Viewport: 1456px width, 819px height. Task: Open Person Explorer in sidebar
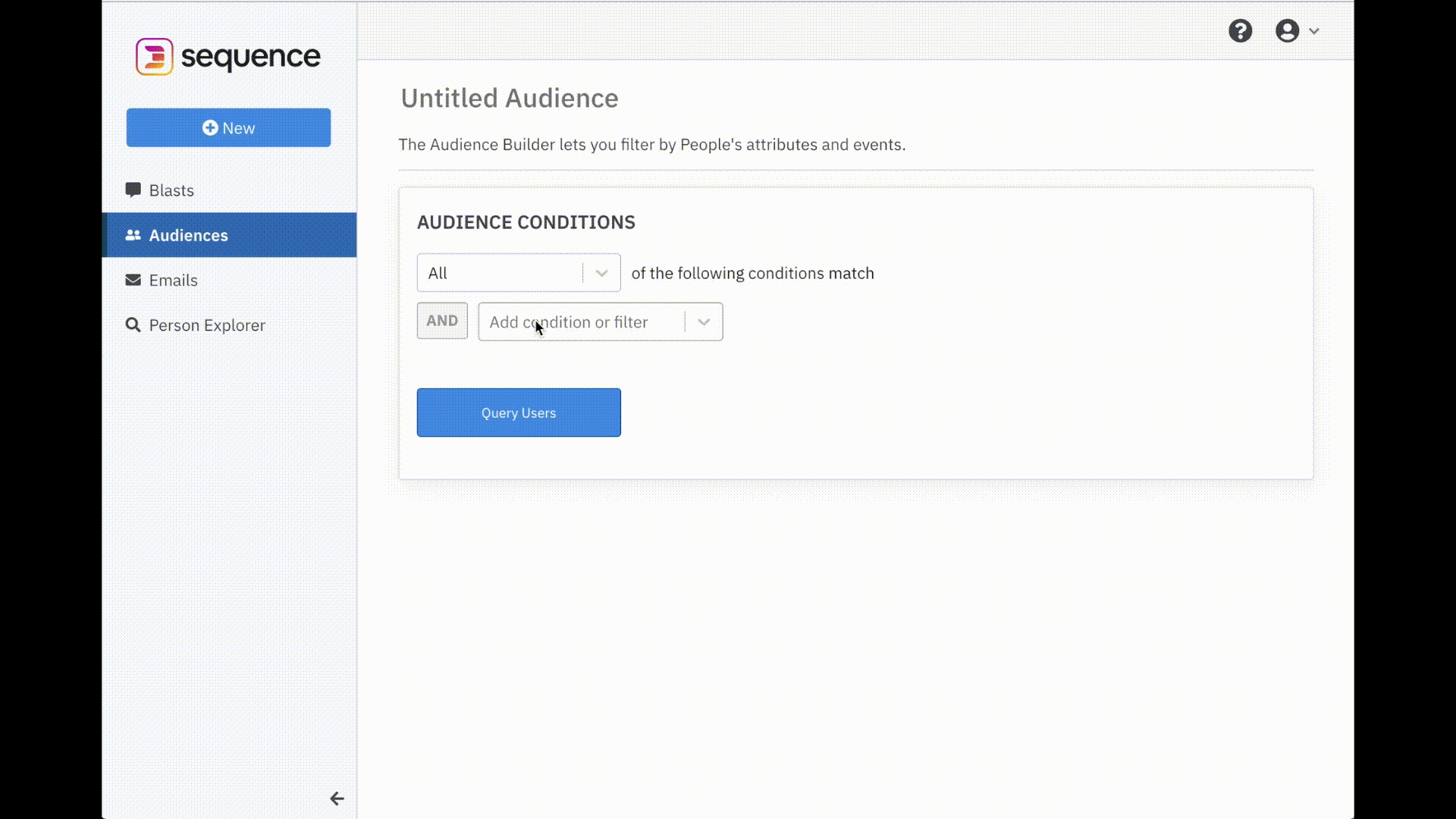coord(207,325)
